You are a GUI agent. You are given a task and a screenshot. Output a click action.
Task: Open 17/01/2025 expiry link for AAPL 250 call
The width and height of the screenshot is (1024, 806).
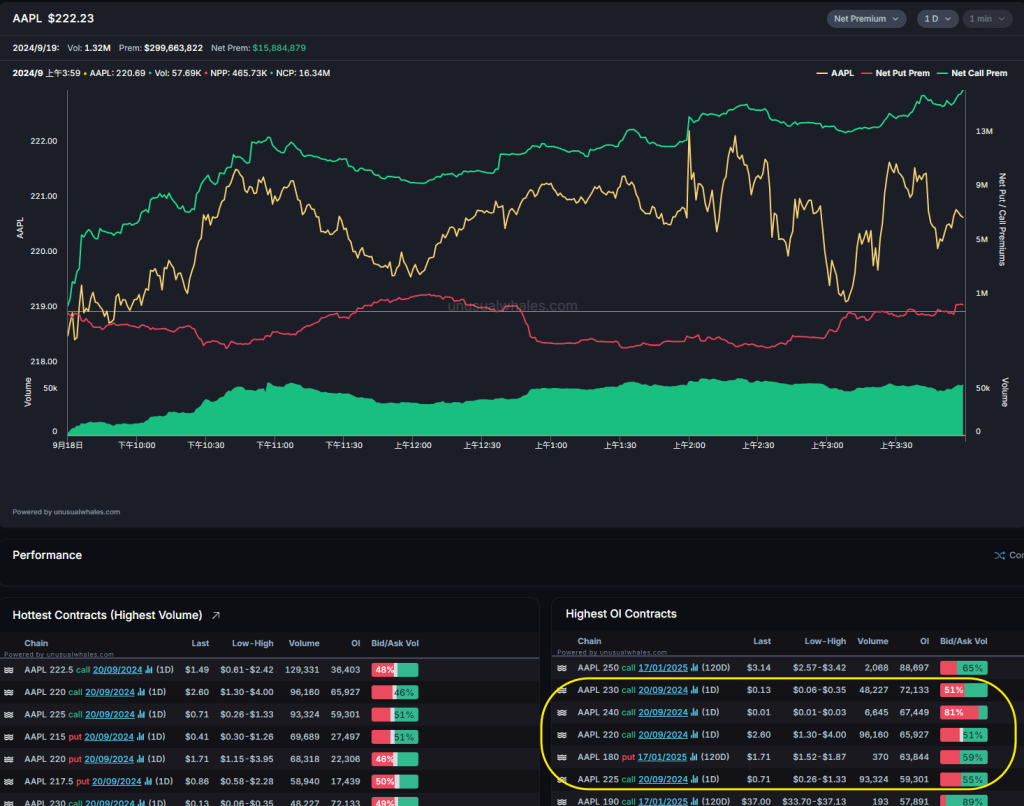(663, 667)
